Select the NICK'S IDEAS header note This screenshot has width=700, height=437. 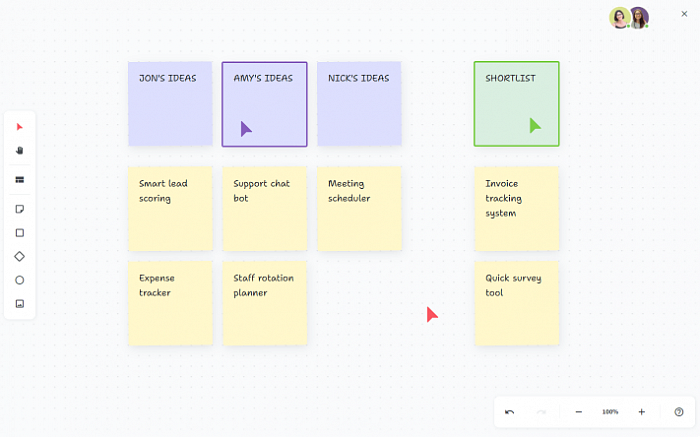click(x=359, y=104)
